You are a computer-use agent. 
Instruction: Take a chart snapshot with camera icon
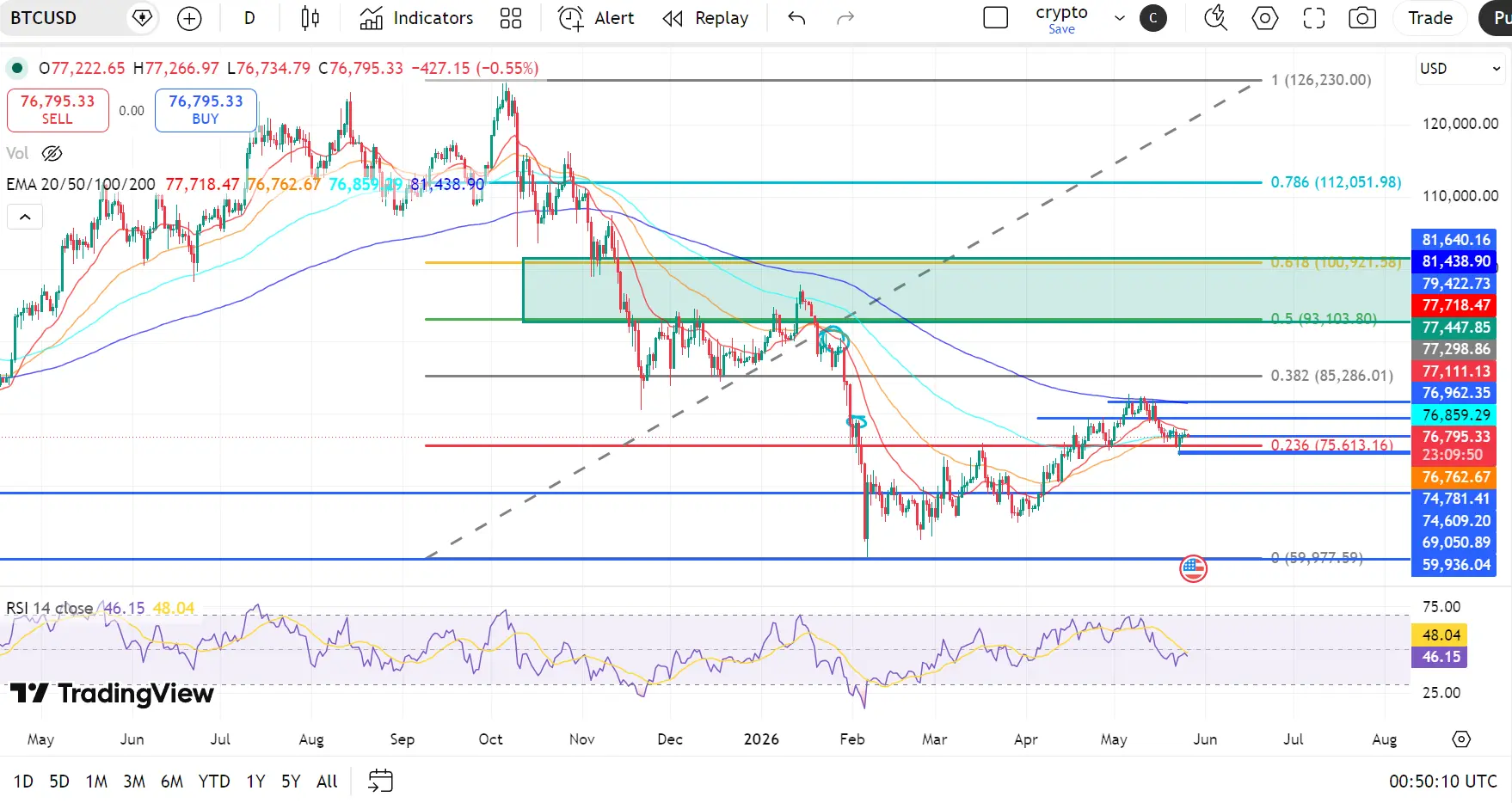click(x=1362, y=18)
